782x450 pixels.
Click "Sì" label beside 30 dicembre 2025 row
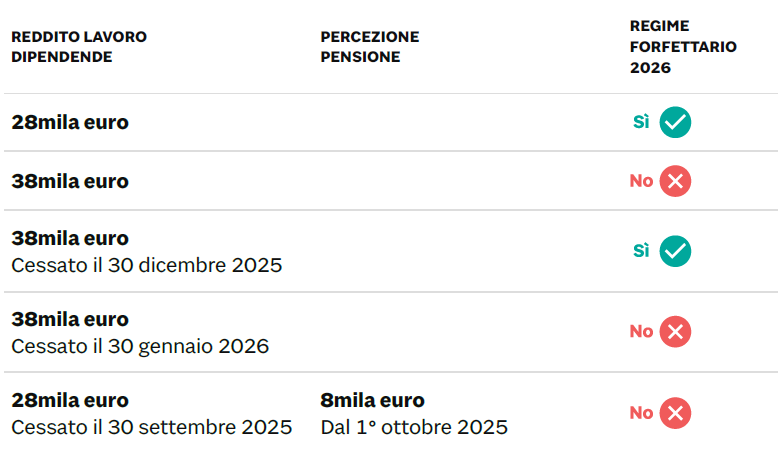641,251
